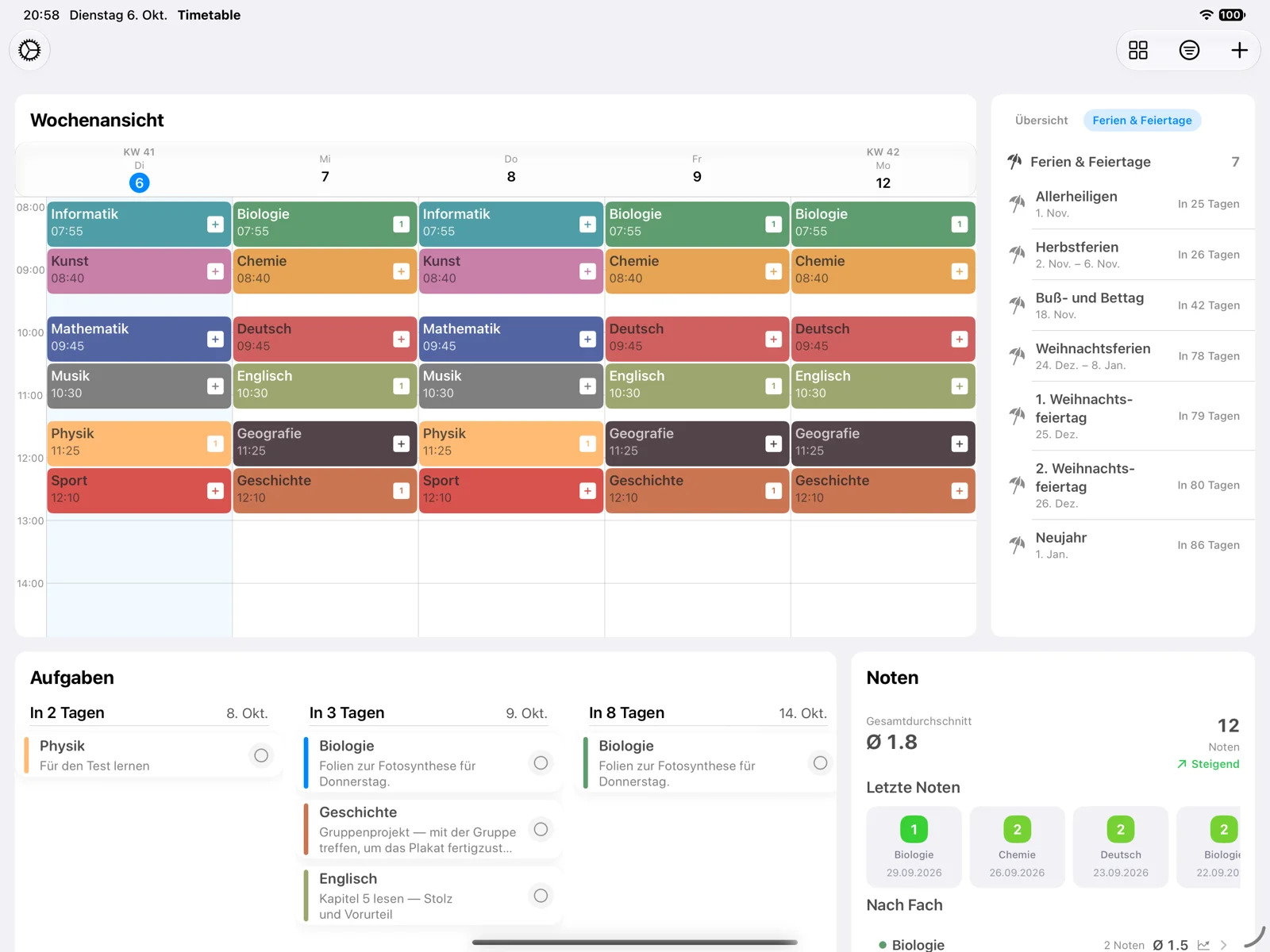The height and width of the screenshot is (952, 1270).
Task: Open the Neujahr holiday entry
Action: click(1123, 545)
